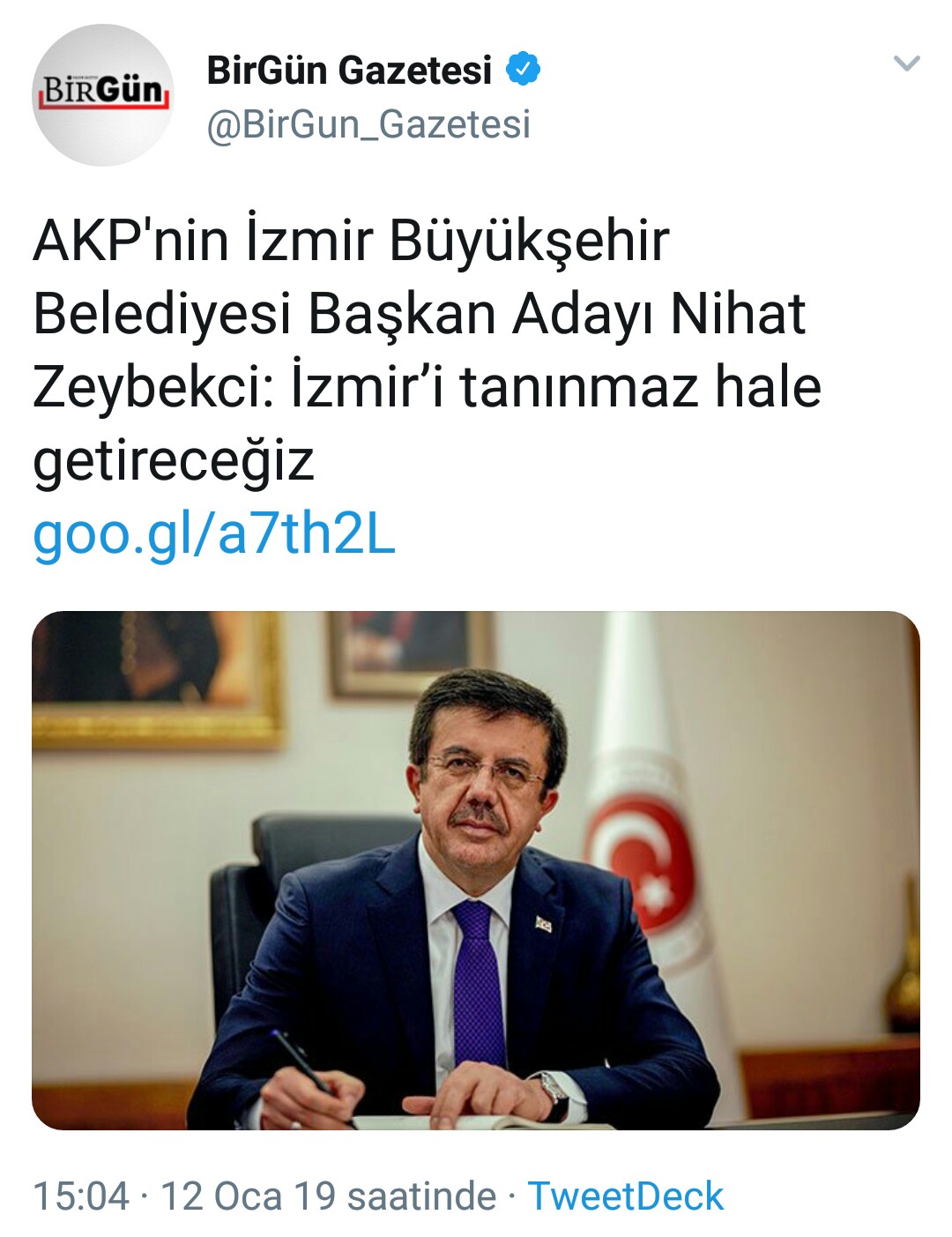Click the word getireceğiz in tweet
Image resolution: width=952 pixels, height=1237 pixels.
(174, 460)
